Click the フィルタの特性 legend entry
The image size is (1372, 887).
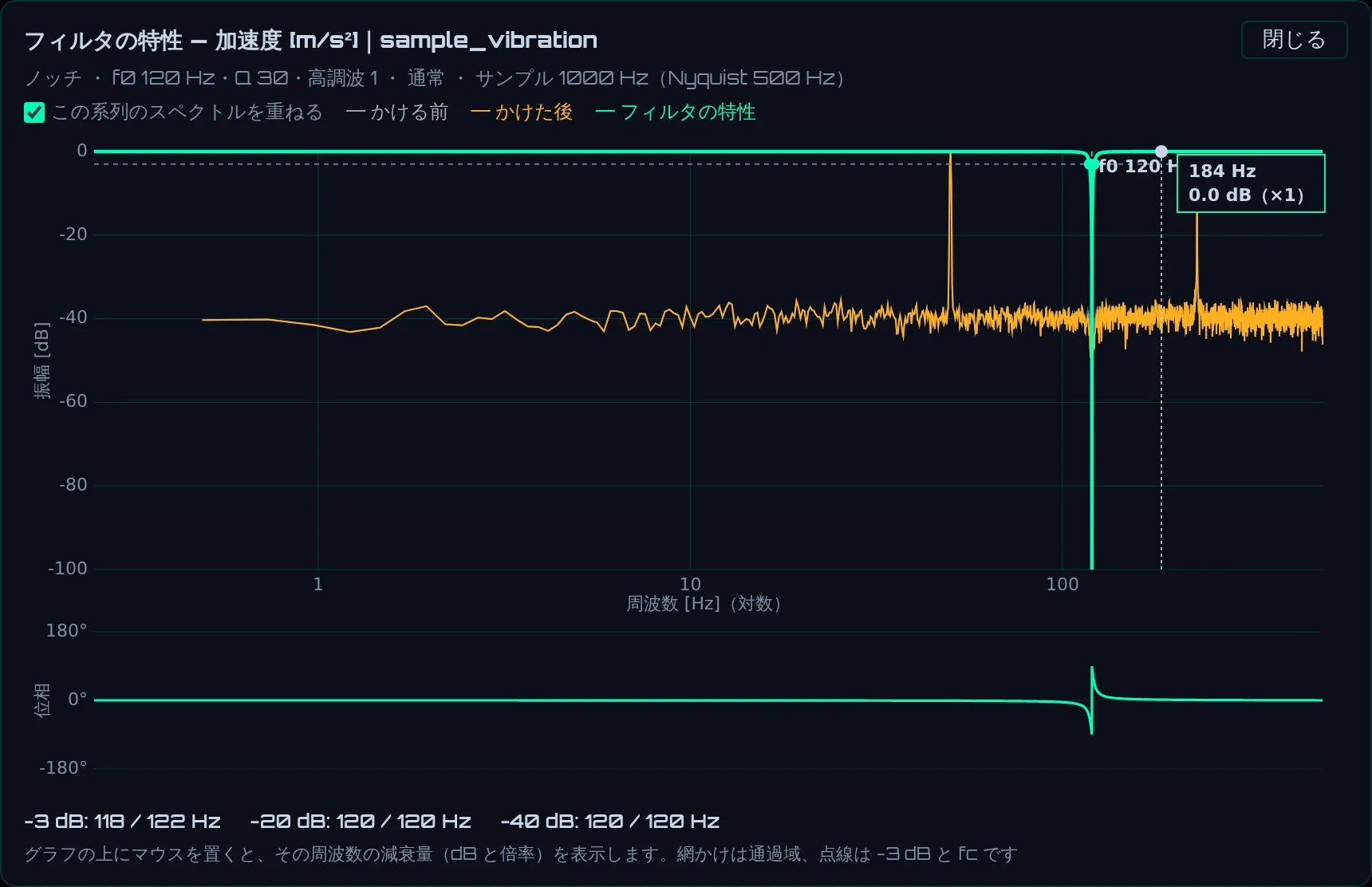click(676, 112)
